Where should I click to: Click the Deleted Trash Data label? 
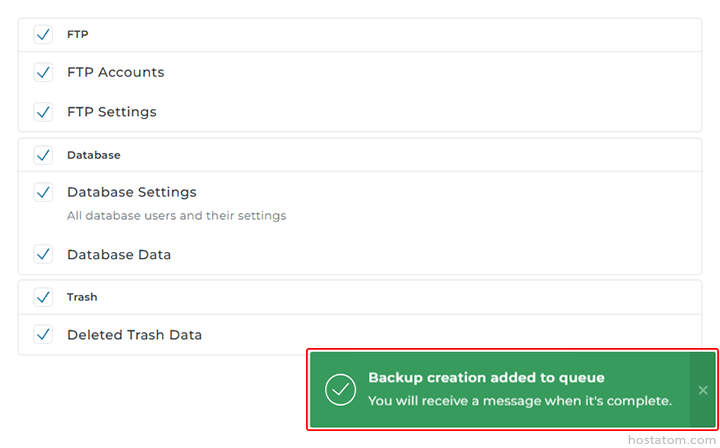pos(134,334)
